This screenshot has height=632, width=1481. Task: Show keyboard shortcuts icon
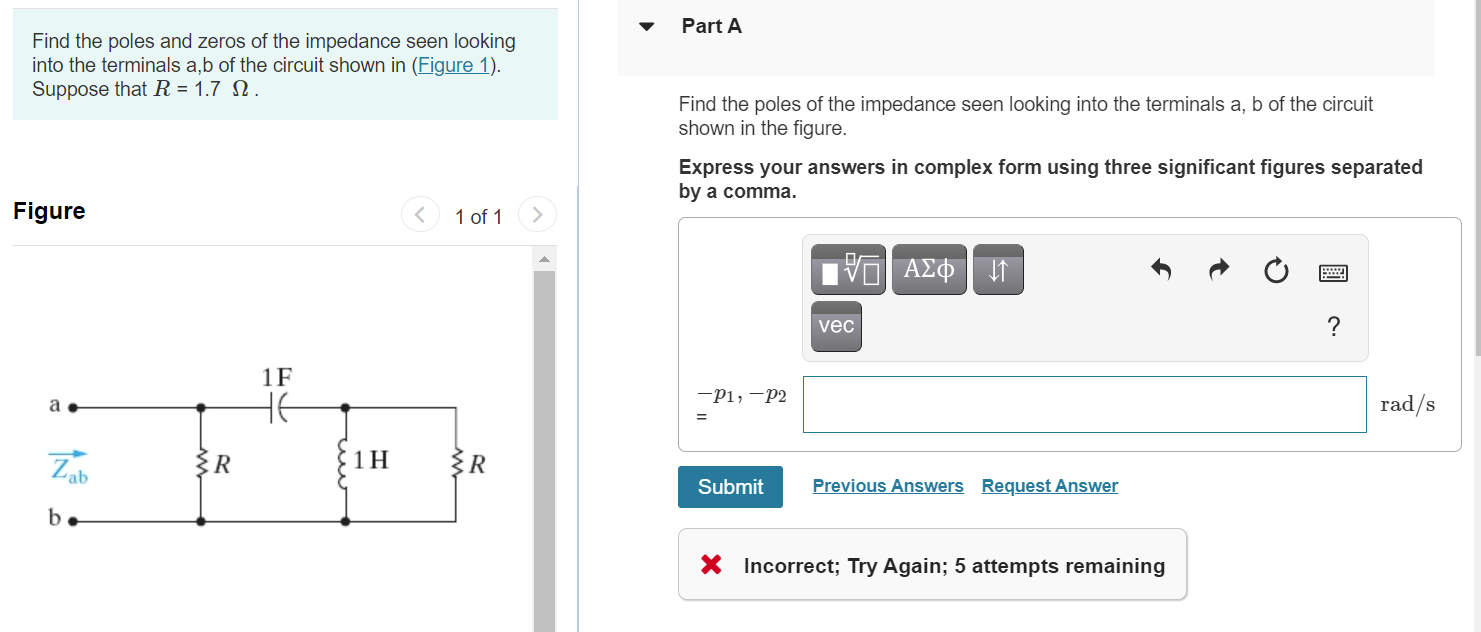pyautogui.click(x=1333, y=272)
